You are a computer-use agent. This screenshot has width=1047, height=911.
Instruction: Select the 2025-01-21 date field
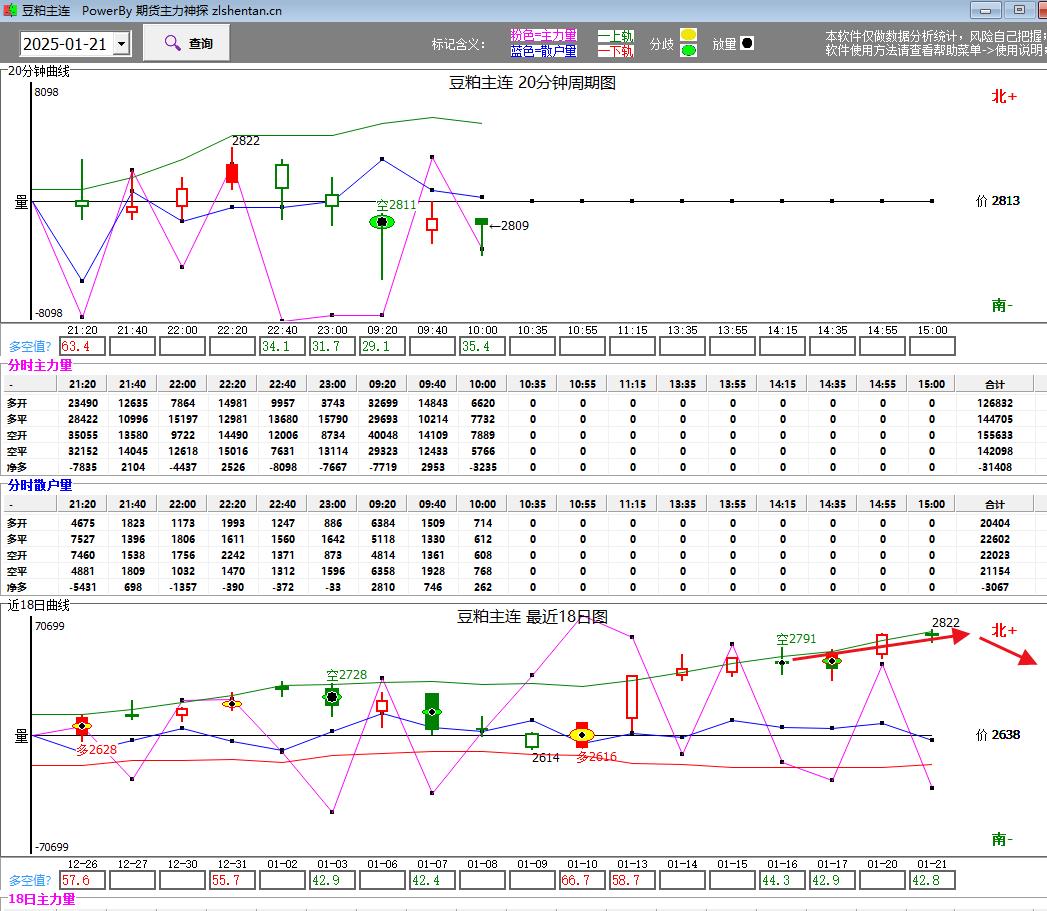pyautogui.click(x=66, y=44)
